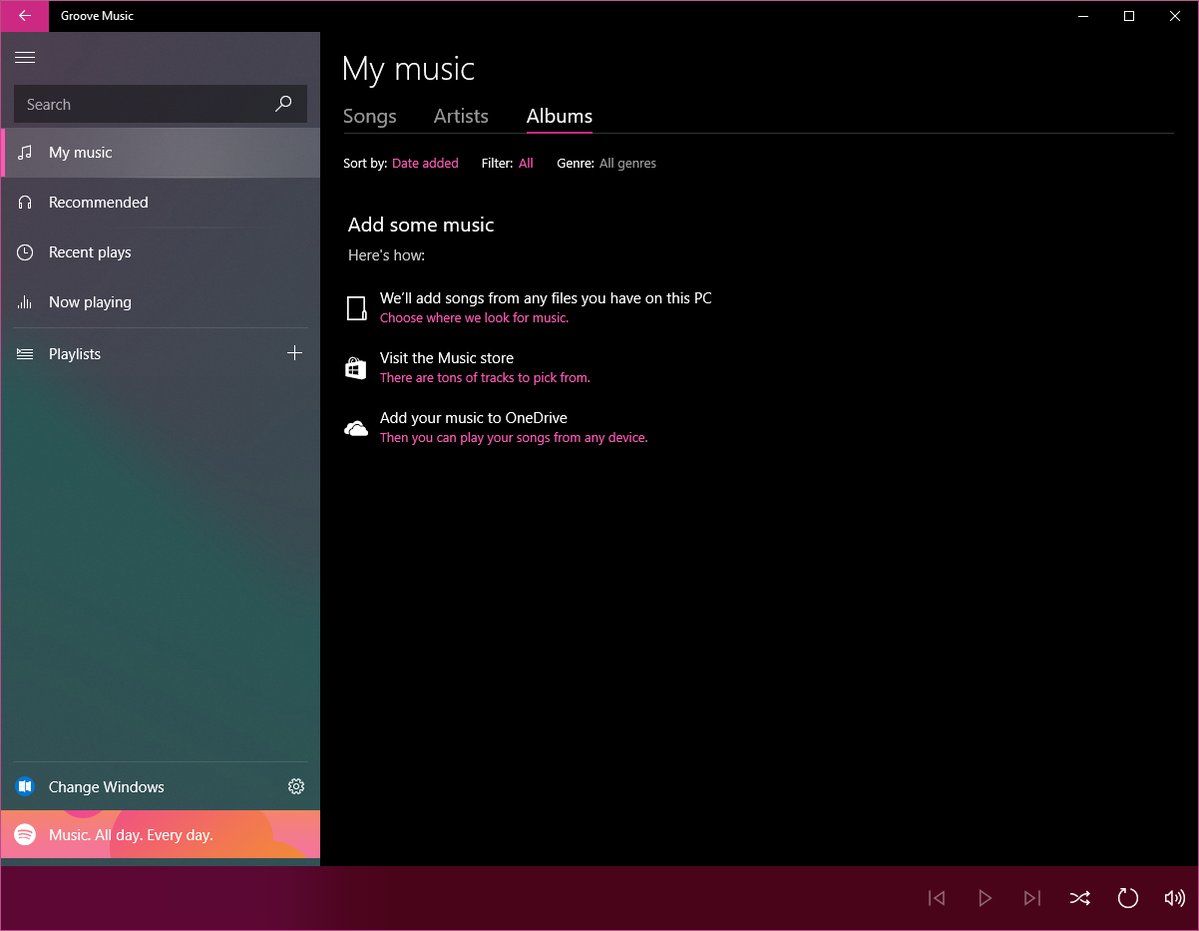Open Now playing view
The image size is (1199, 931).
click(x=161, y=302)
